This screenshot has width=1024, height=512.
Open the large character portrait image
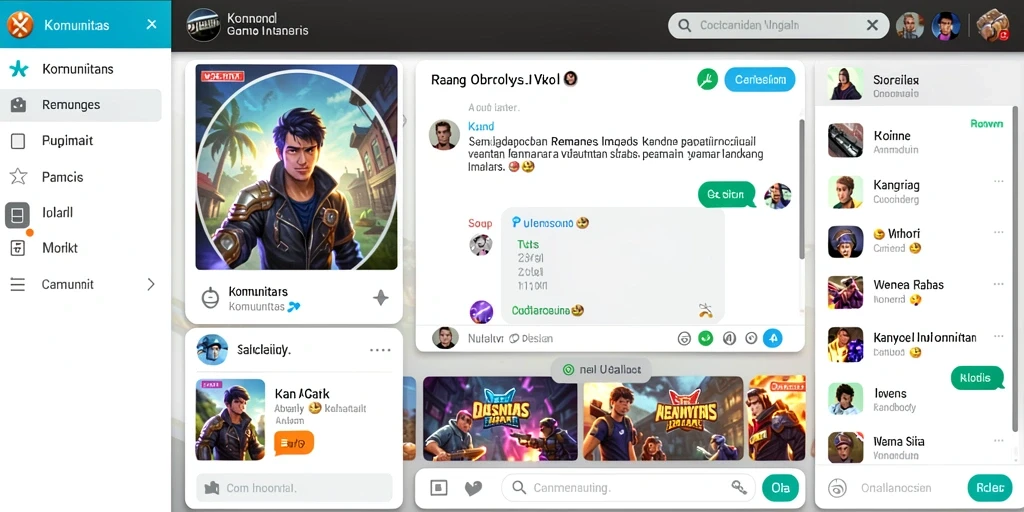coord(296,167)
